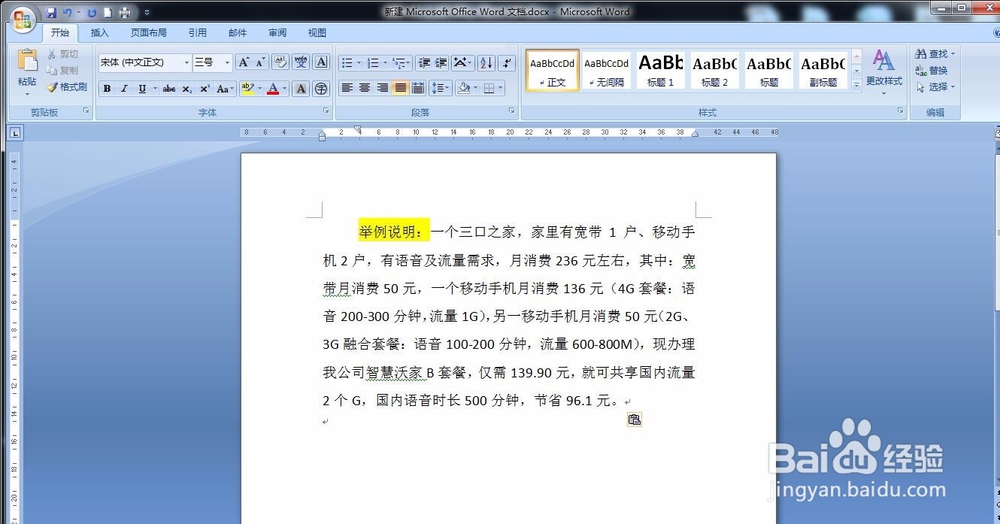Screen dimensions: 1000x524
Task: Click 剪切 in the clipboard group
Action: [63, 54]
